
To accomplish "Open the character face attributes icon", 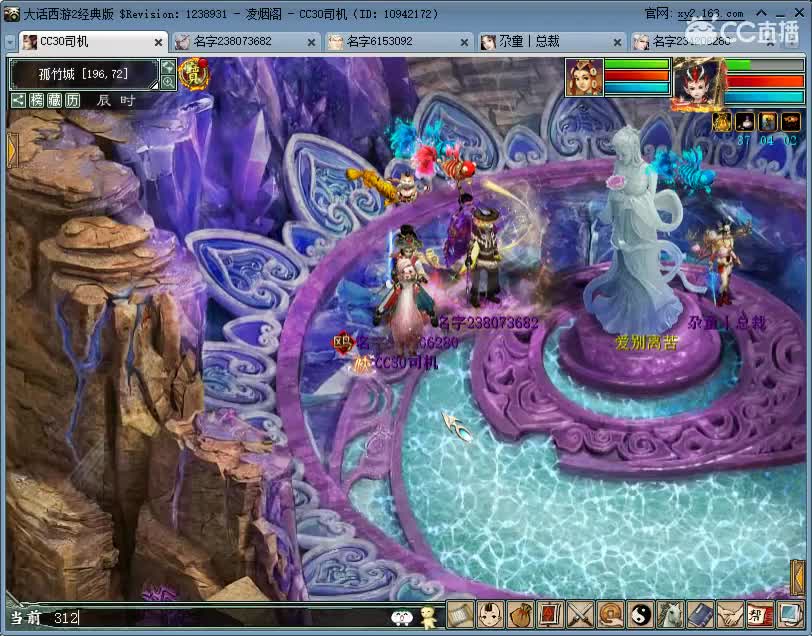I will click(x=490, y=614).
